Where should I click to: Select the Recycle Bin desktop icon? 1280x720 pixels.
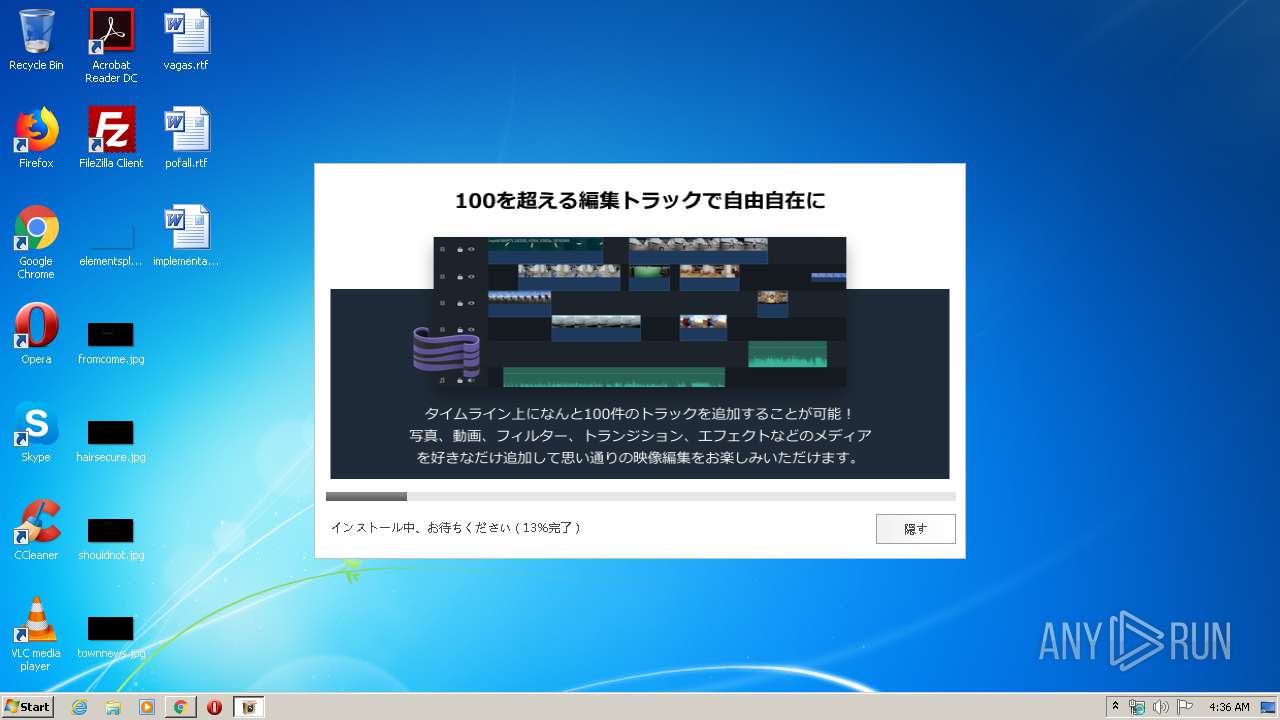point(36,40)
